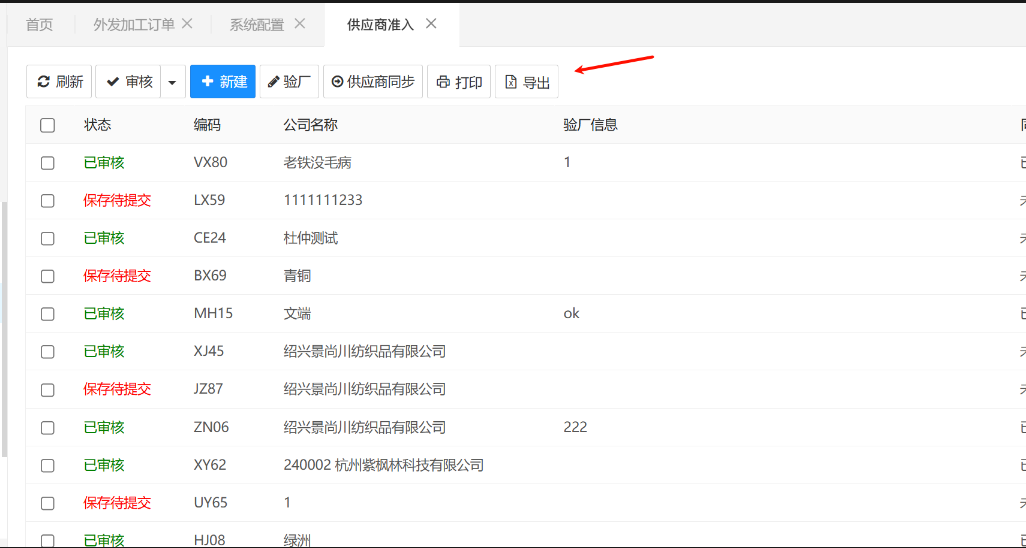Click the refresh (刷新) toolbar button

coord(59,82)
